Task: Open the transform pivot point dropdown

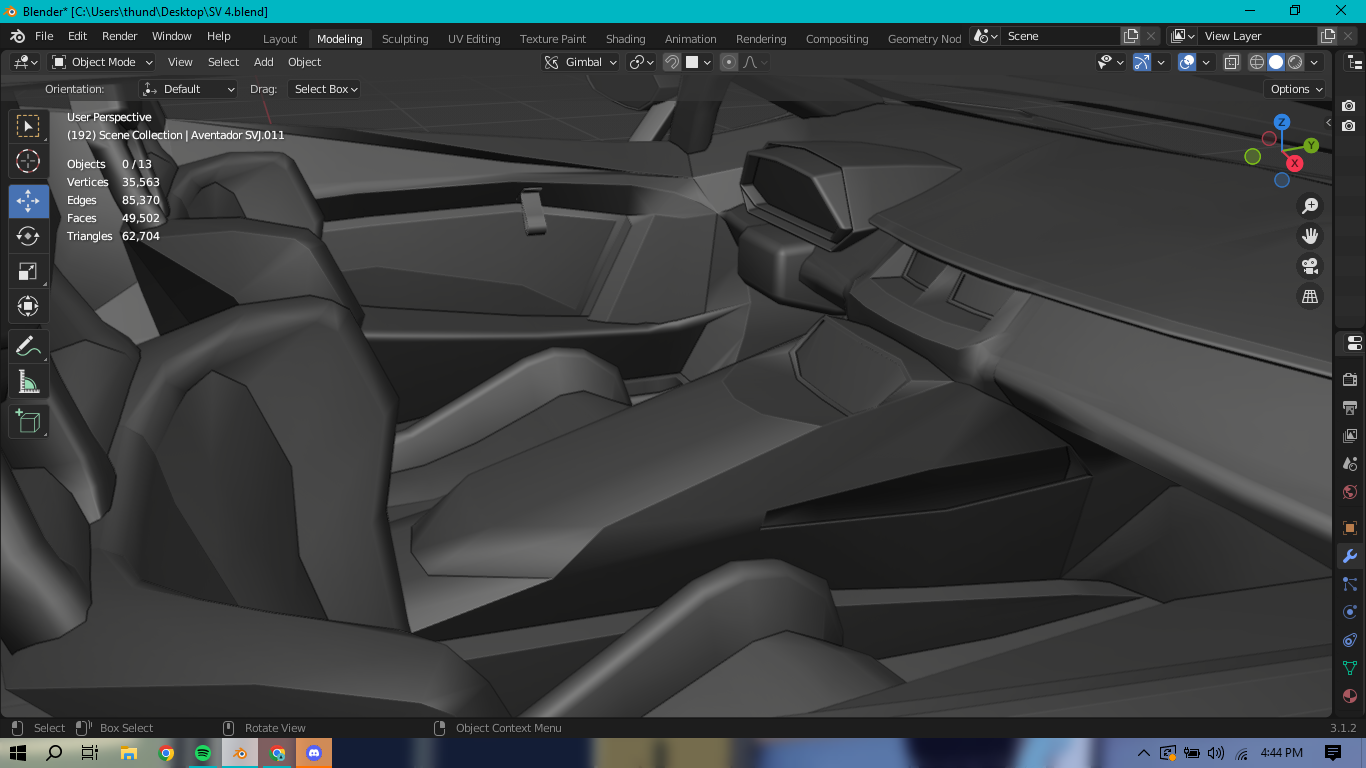Action: pyautogui.click(x=641, y=62)
